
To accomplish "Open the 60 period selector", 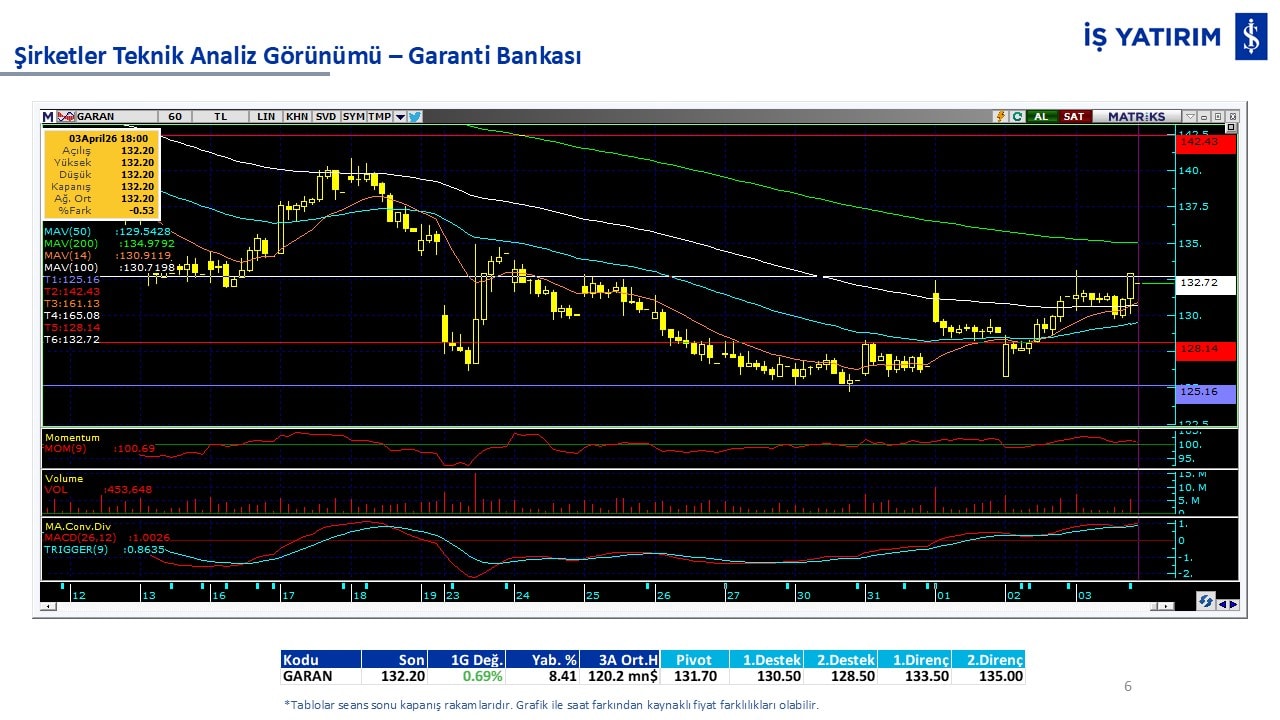I will coord(175,117).
